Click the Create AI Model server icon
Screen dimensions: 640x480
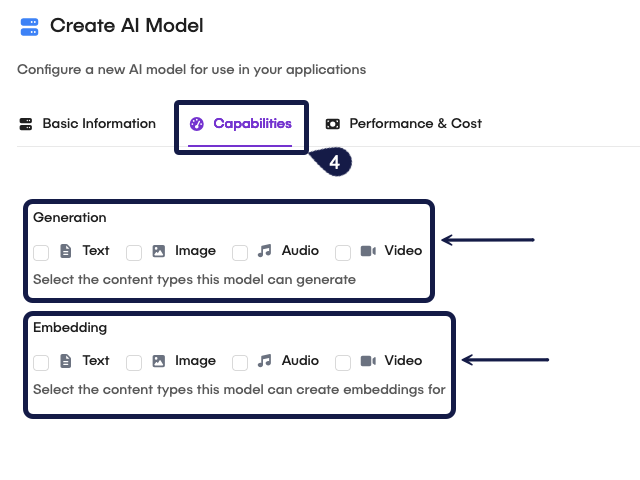click(x=29, y=26)
